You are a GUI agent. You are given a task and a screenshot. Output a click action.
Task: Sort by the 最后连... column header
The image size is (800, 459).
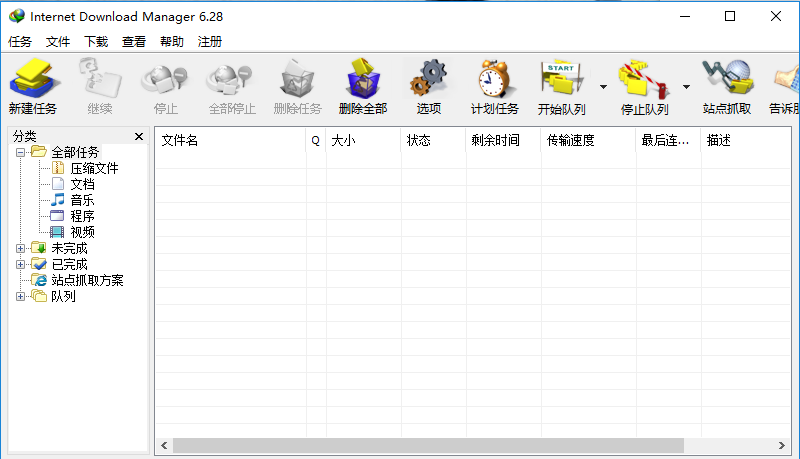pyautogui.click(x=668, y=140)
